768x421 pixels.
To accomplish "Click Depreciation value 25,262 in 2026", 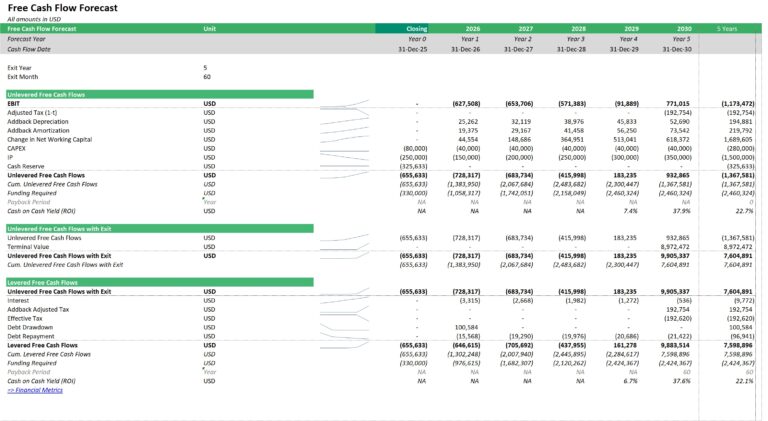I will click(469, 121).
